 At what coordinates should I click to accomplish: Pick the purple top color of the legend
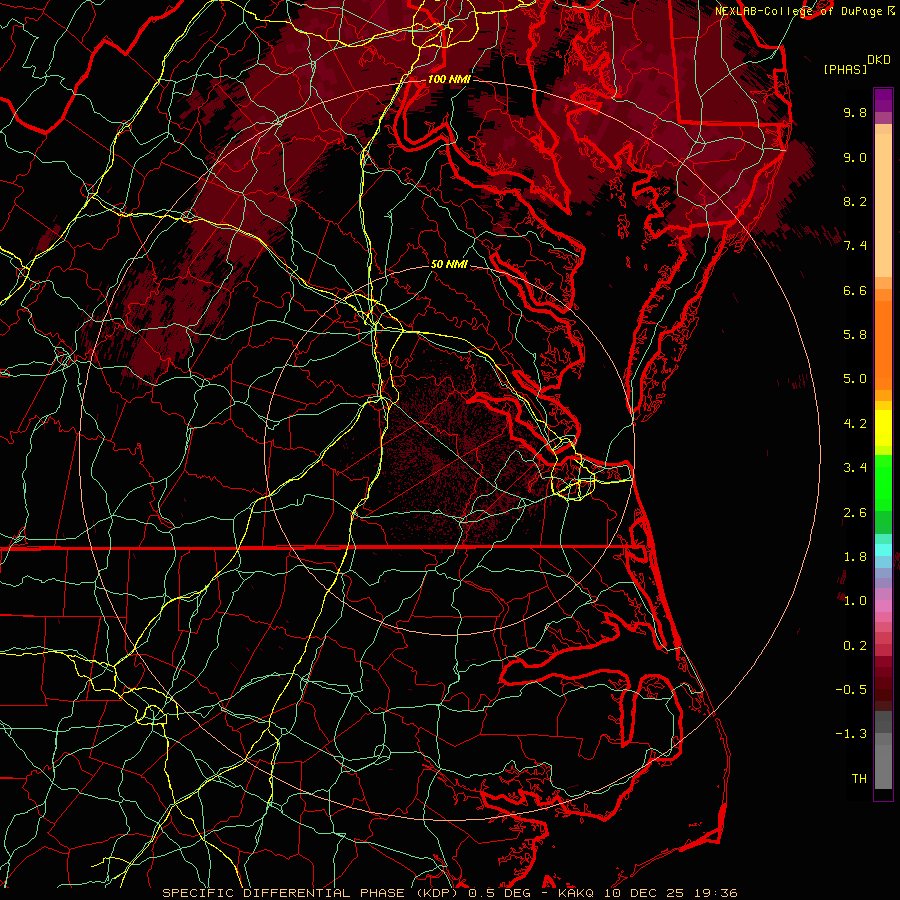[883, 100]
